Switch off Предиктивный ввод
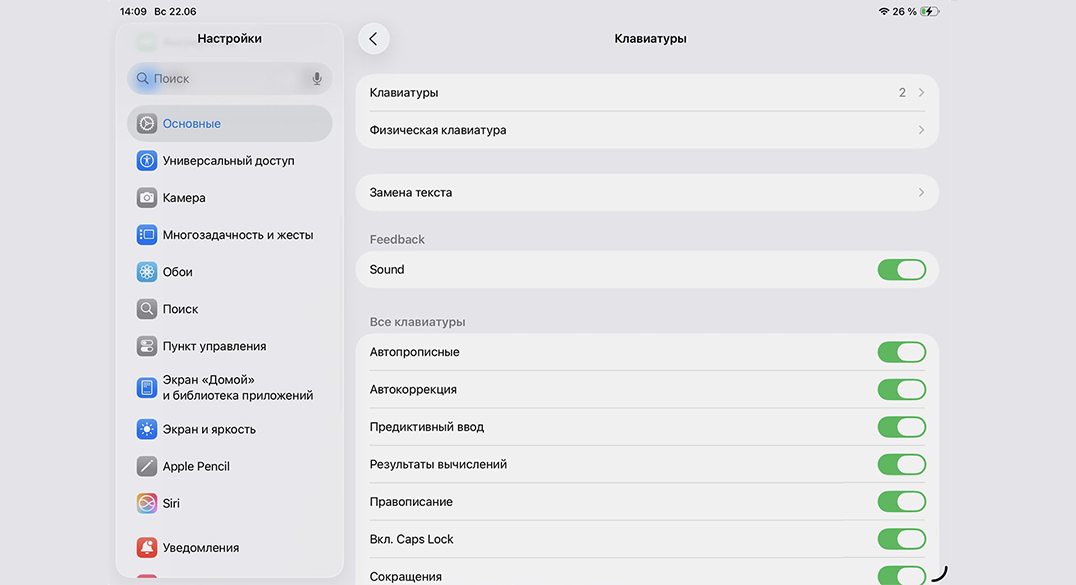 [901, 427]
